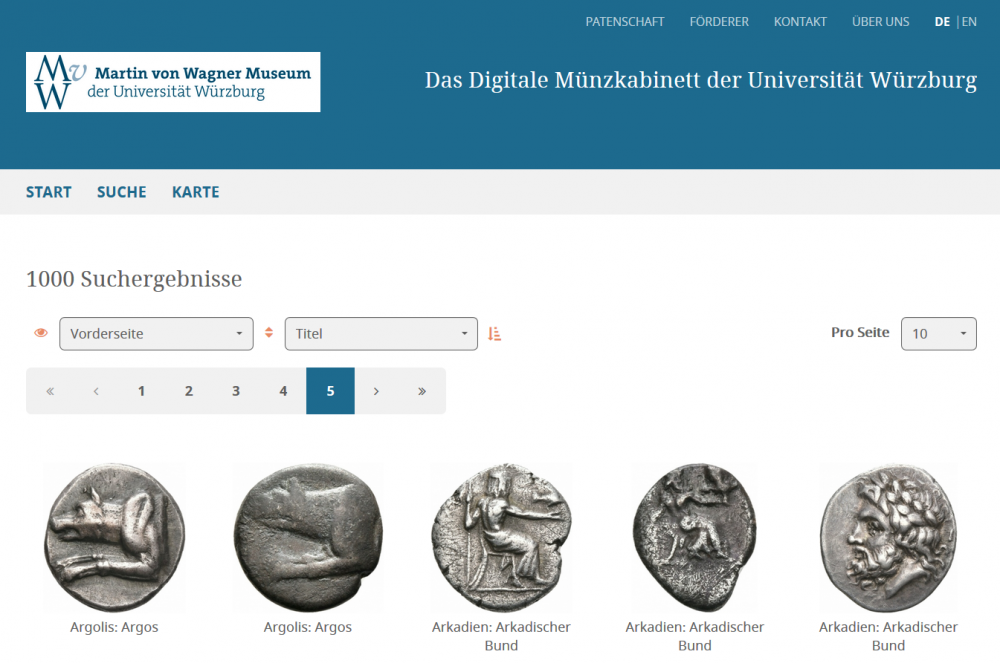
Task: Select page 3 in pagination
Action: coord(236,391)
